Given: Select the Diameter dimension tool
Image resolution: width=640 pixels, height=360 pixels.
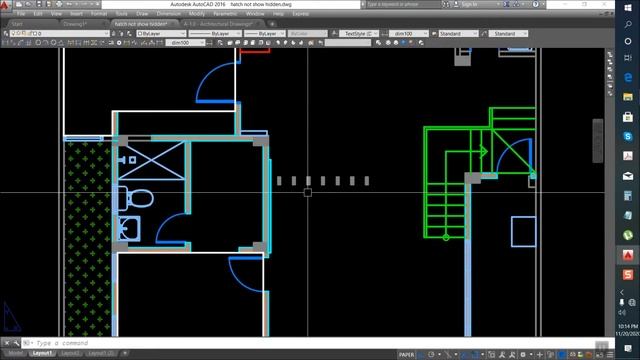Looking at the screenshot, I should pyautogui.click(x=53, y=43).
